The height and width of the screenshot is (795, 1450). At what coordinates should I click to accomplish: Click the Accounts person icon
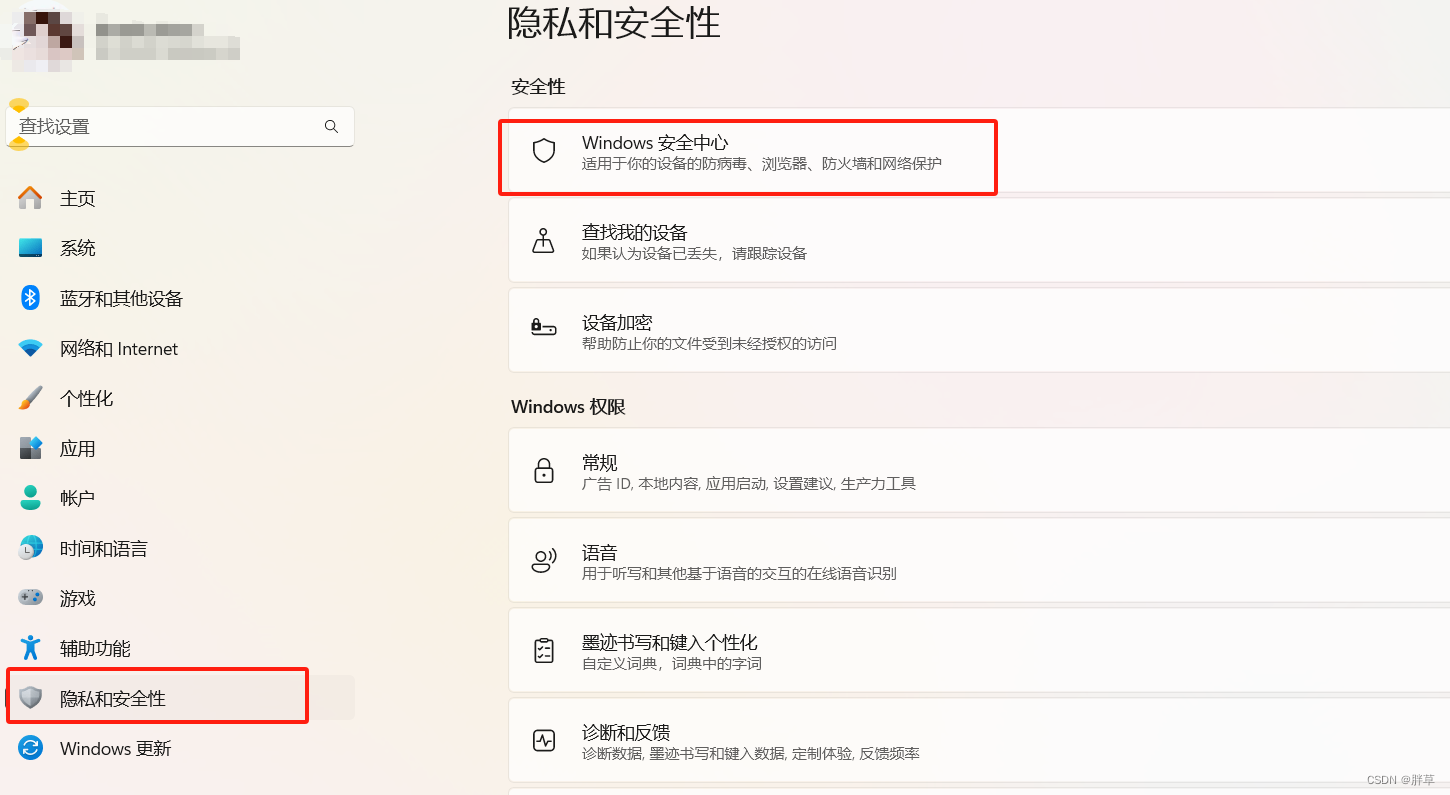click(30, 498)
